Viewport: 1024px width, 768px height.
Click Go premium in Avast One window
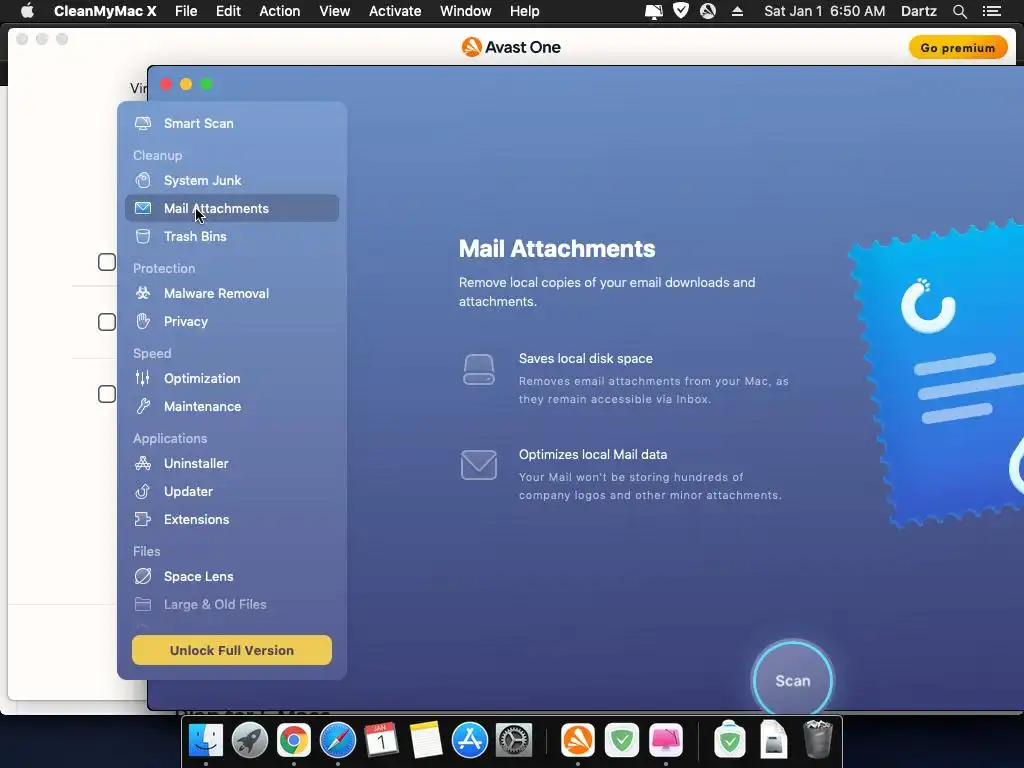(957, 48)
